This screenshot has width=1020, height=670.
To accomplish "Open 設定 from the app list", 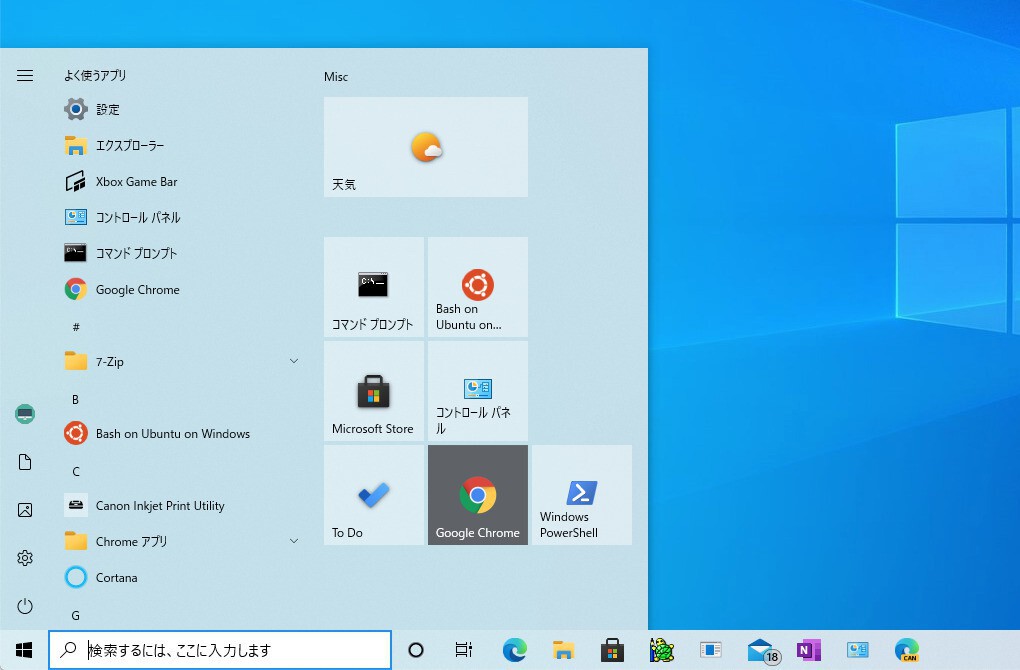I will pyautogui.click(x=107, y=110).
